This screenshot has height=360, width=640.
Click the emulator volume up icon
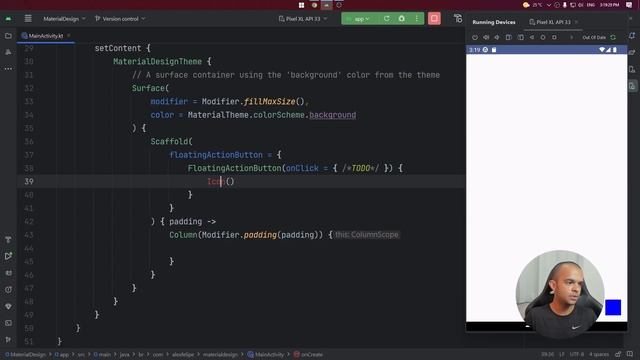(486, 37)
